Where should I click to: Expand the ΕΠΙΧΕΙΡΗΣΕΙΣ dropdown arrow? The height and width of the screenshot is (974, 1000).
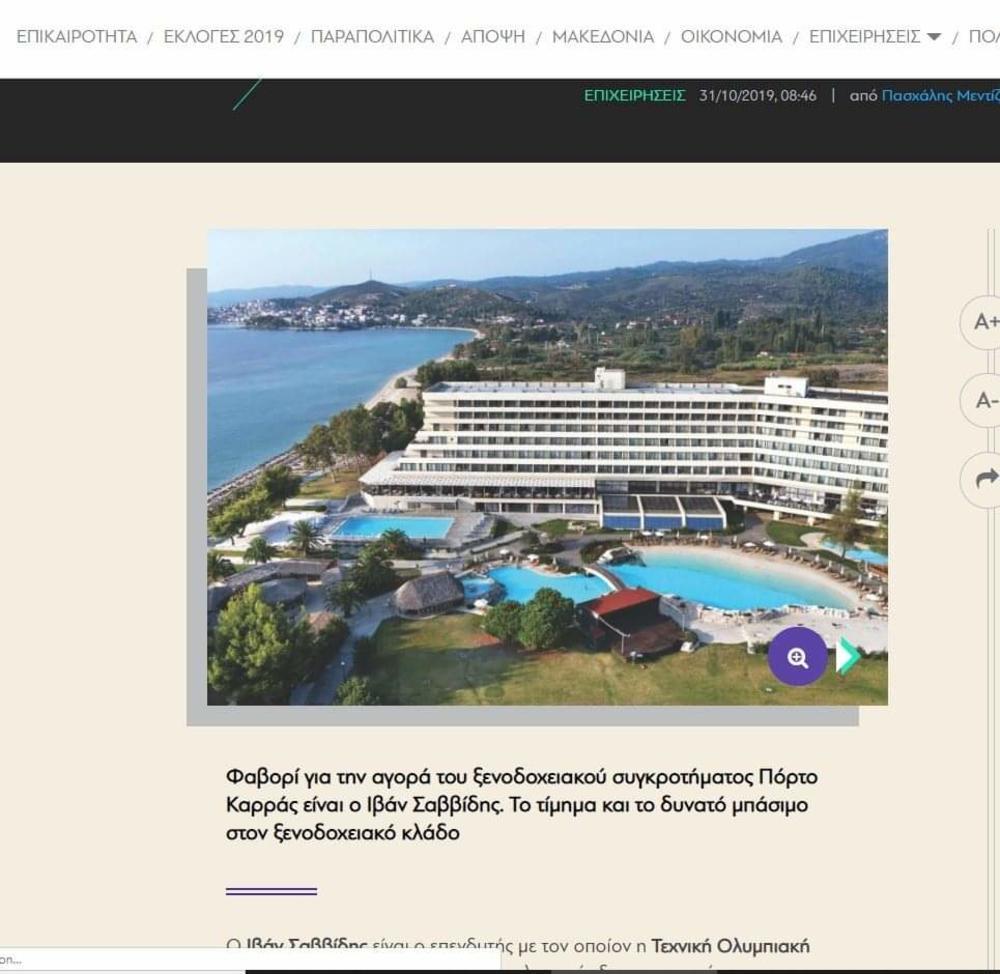(x=934, y=37)
